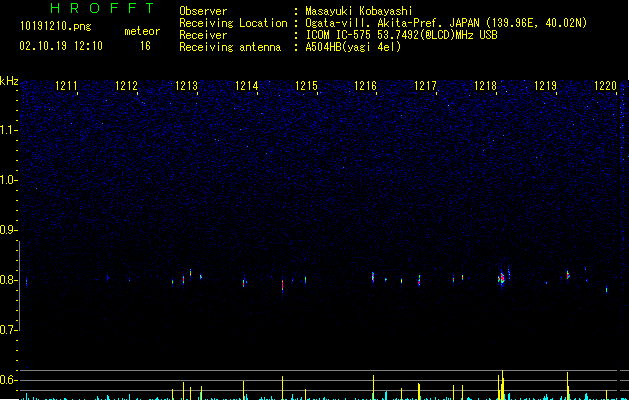The height and width of the screenshot is (400, 629).
Task: Select location text Ogata-vill. Akita-Pref. JAPAN
Action: point(392,23)
